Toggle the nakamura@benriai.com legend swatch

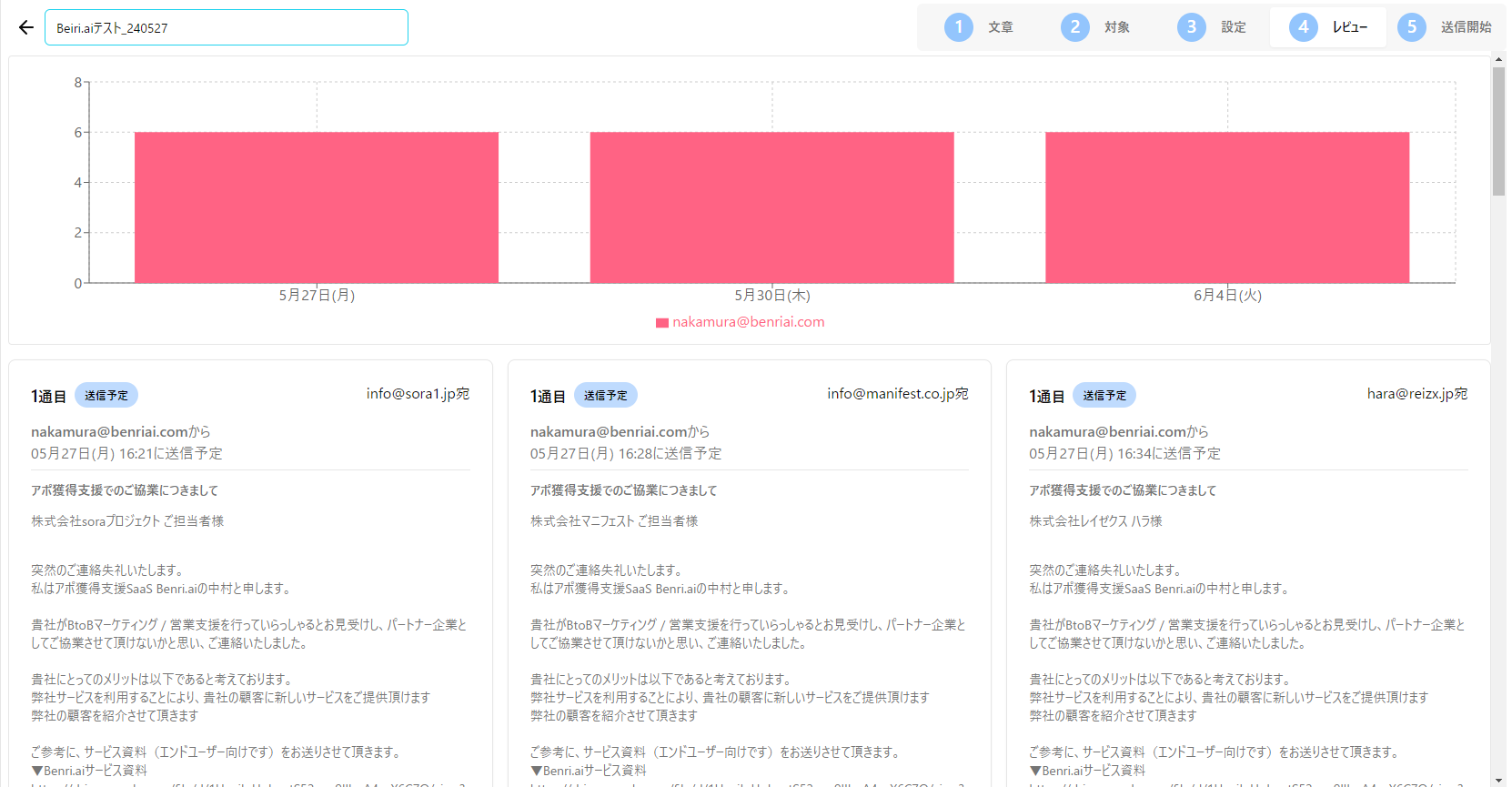point(662,322)
